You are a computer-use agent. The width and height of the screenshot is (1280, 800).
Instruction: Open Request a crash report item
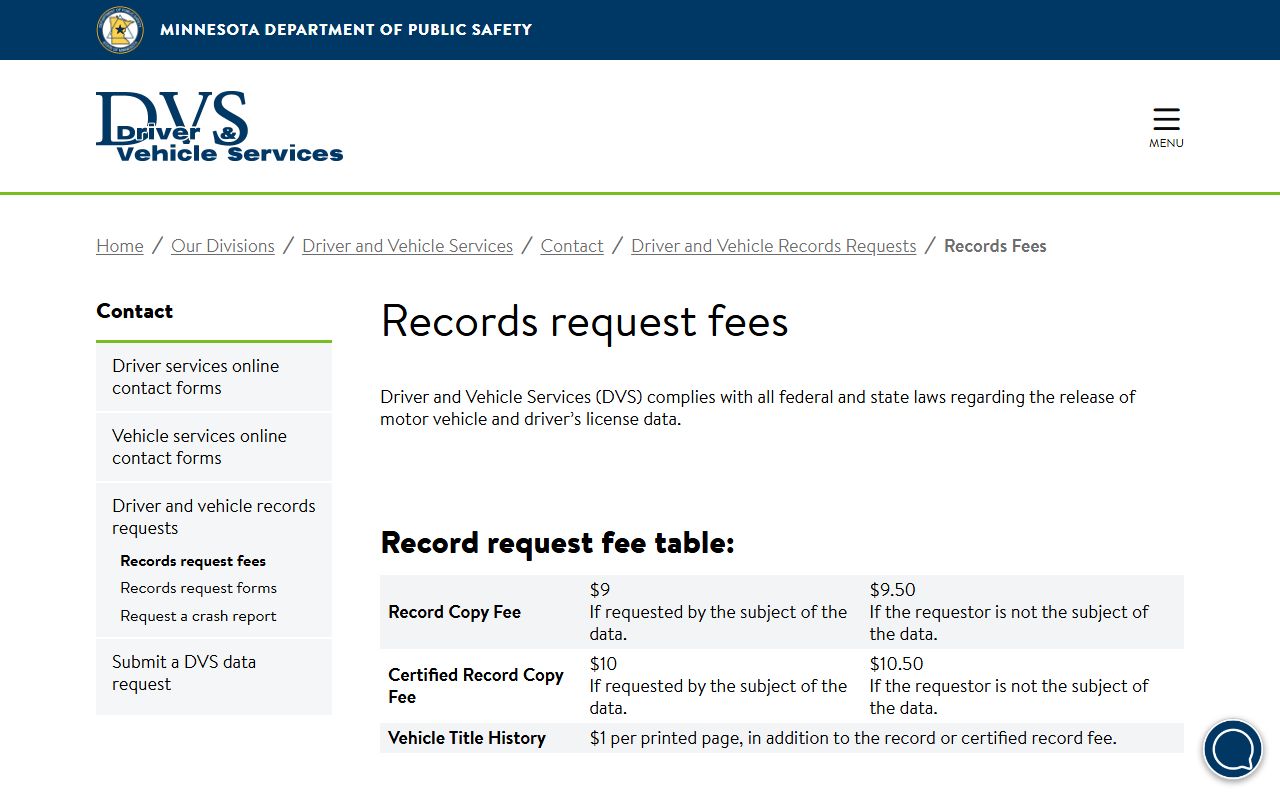point(198,616)
